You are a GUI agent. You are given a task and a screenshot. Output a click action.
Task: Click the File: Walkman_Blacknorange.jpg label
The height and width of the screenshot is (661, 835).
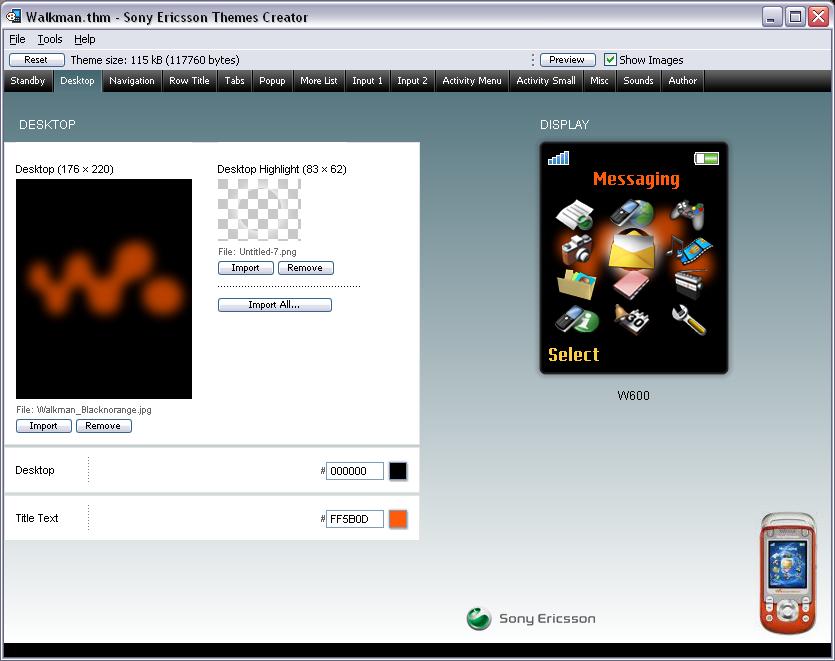[x=84, y=410]
